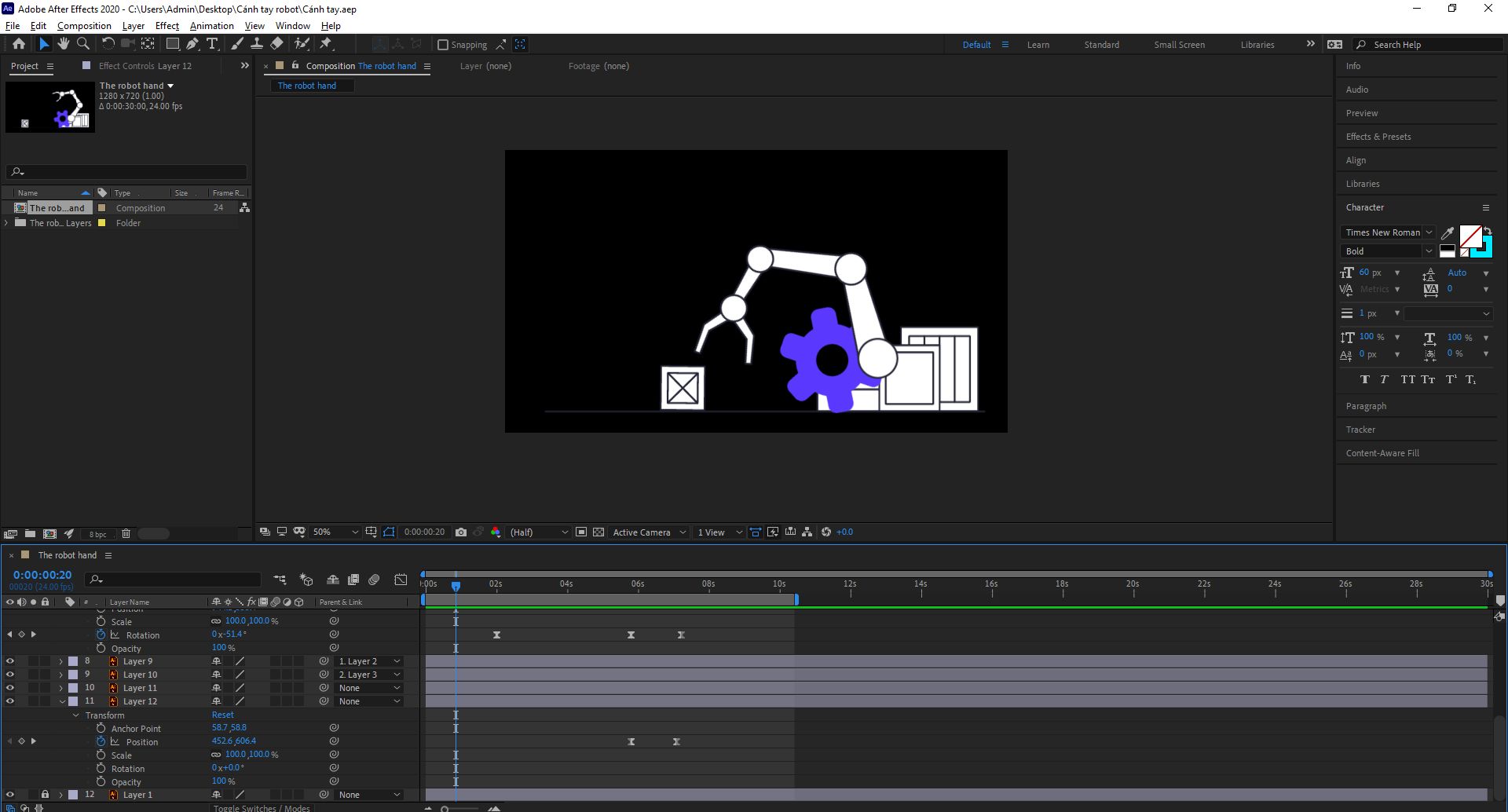1508x812 pixels.
Task: Hide Layer 11 with eye icon
Action: (10, 688)
